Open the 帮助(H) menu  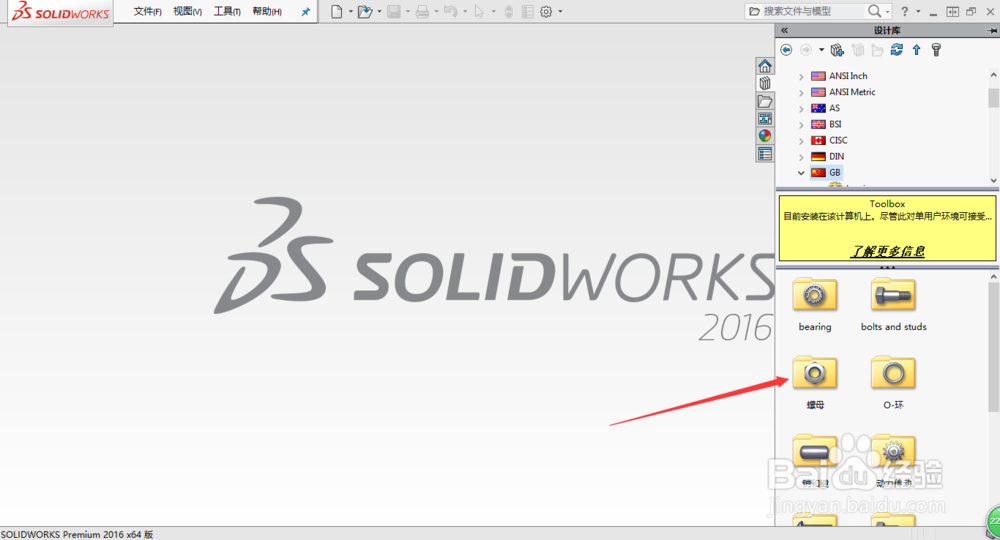[267, 11]
